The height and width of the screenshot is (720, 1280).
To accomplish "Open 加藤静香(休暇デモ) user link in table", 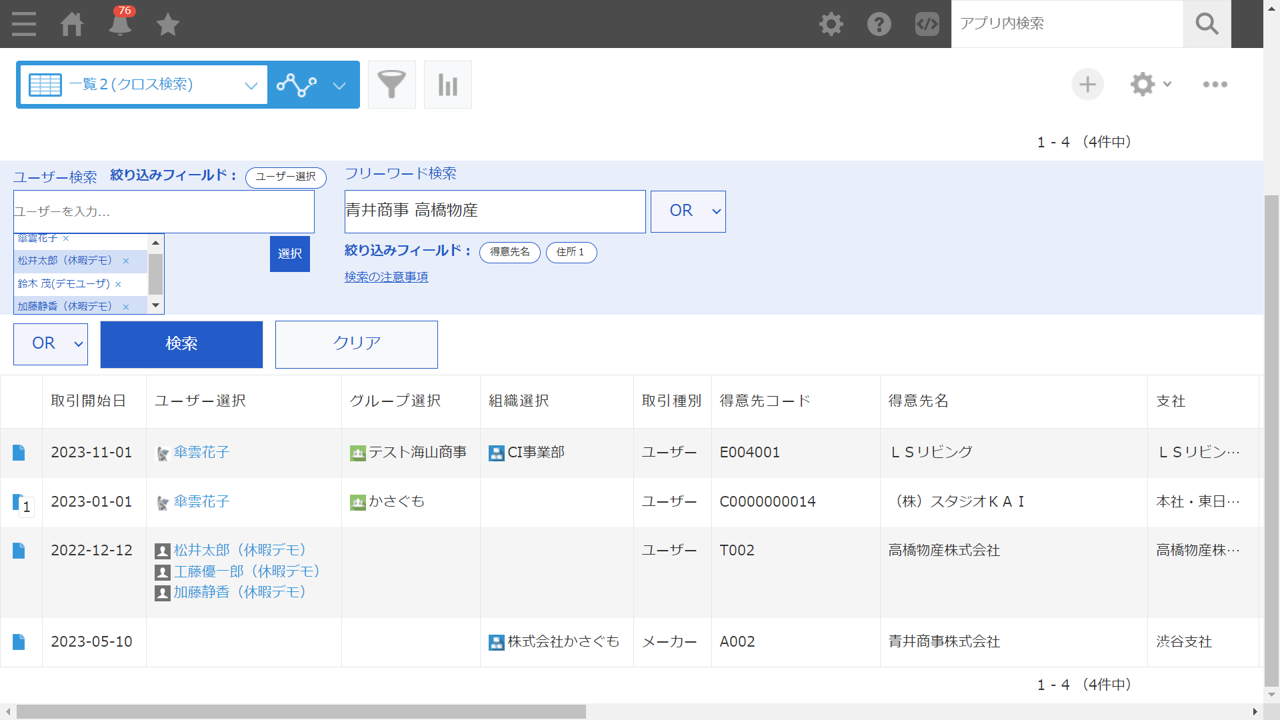I will pyautogui.click(x=241, y=592).
